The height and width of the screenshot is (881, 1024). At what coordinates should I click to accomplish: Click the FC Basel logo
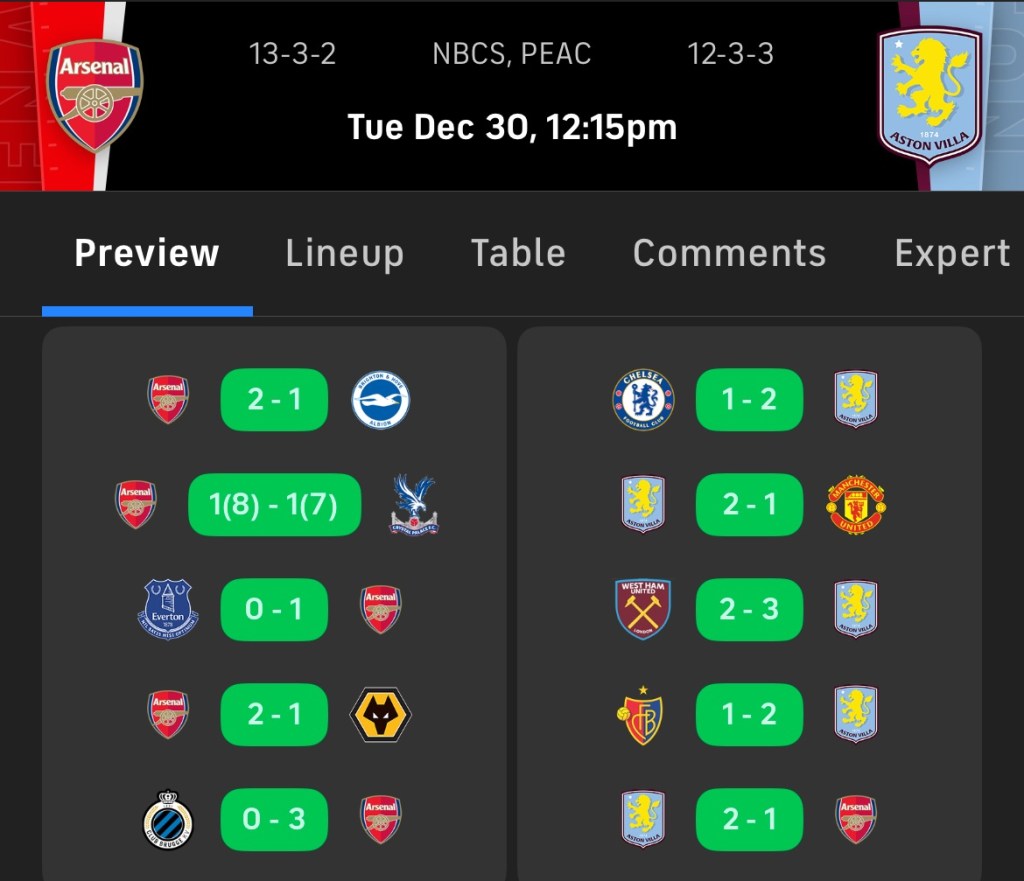(643, 714)
